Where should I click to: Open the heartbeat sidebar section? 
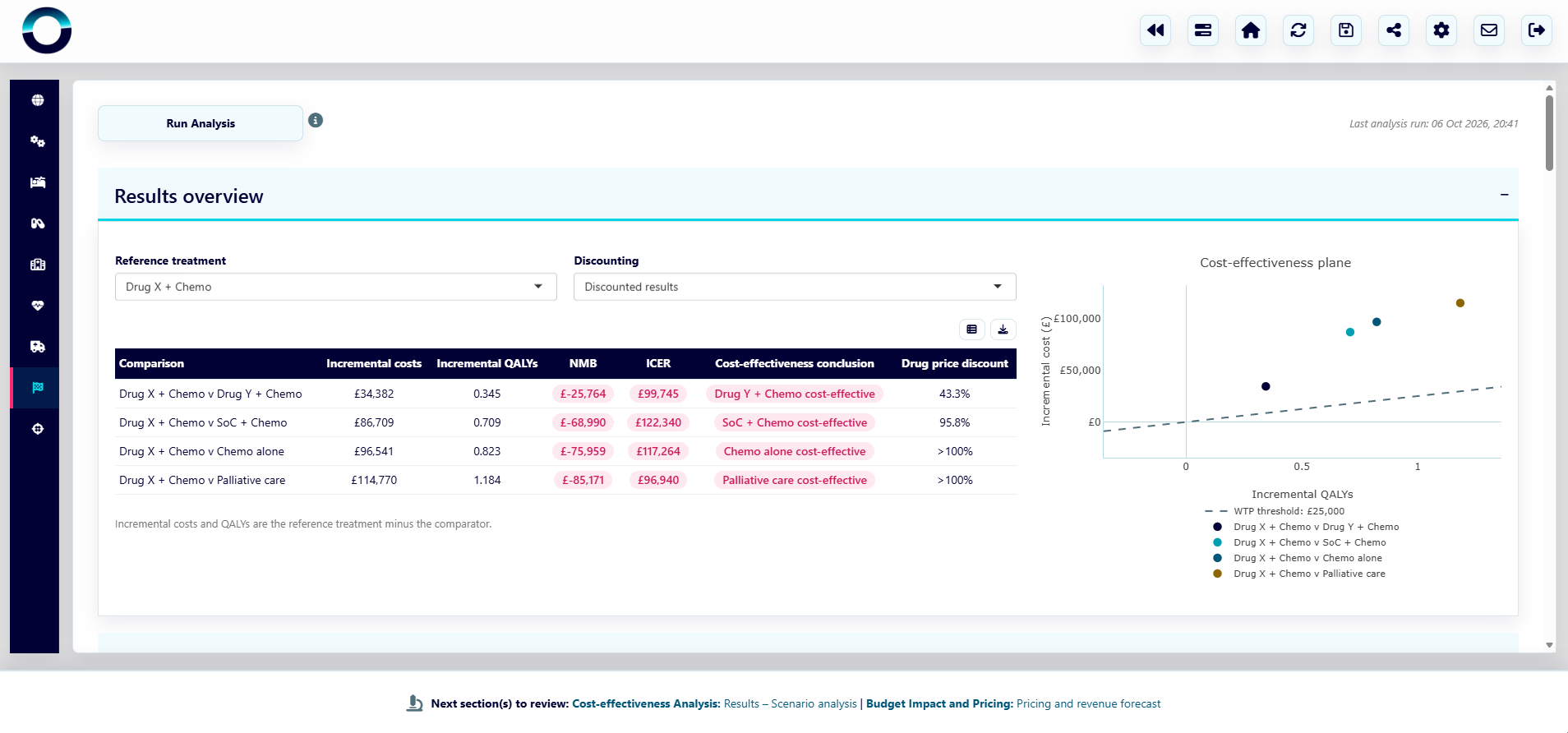tap(38, 306)
